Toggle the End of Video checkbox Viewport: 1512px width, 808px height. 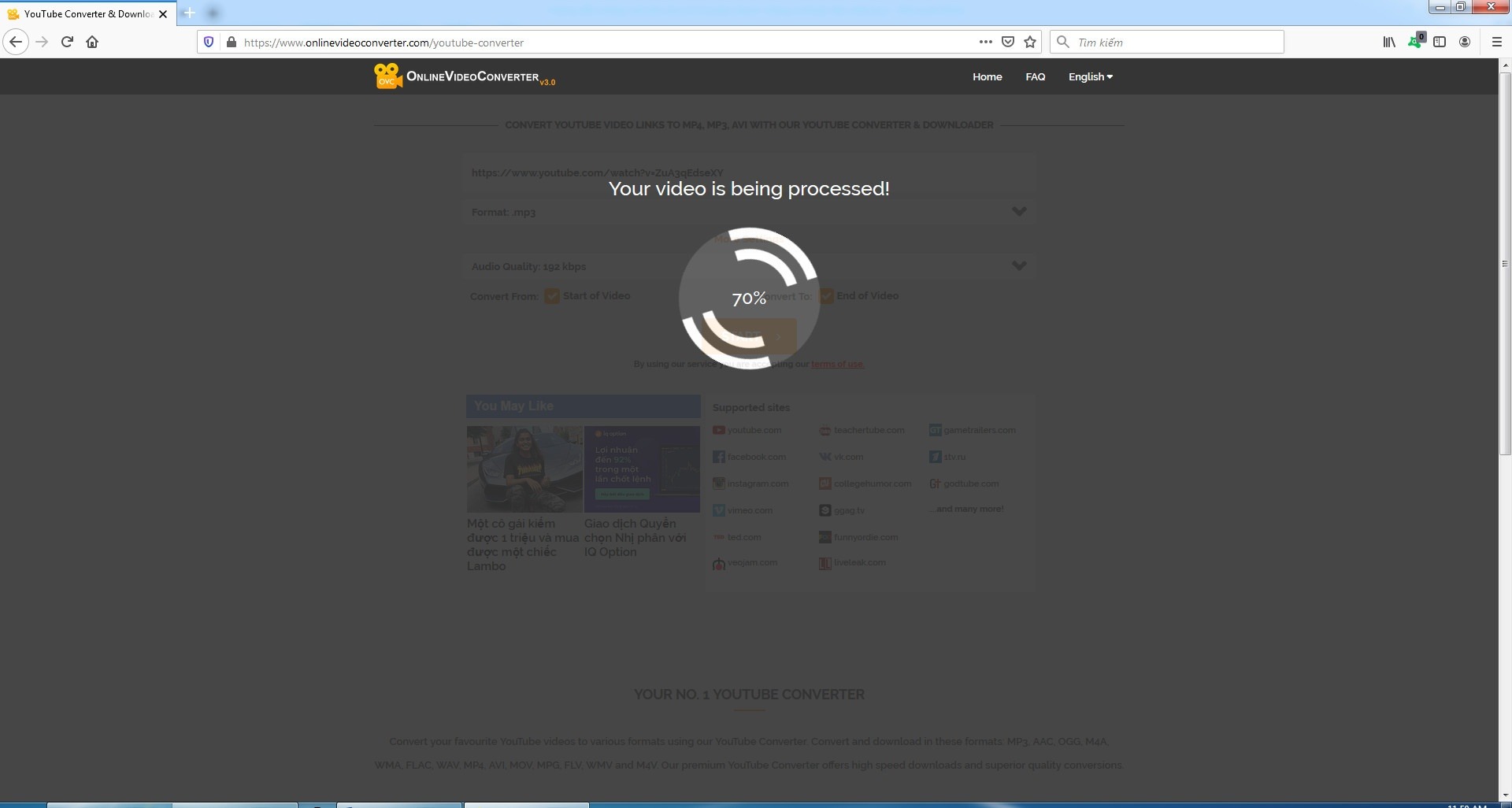pos(826,295)
